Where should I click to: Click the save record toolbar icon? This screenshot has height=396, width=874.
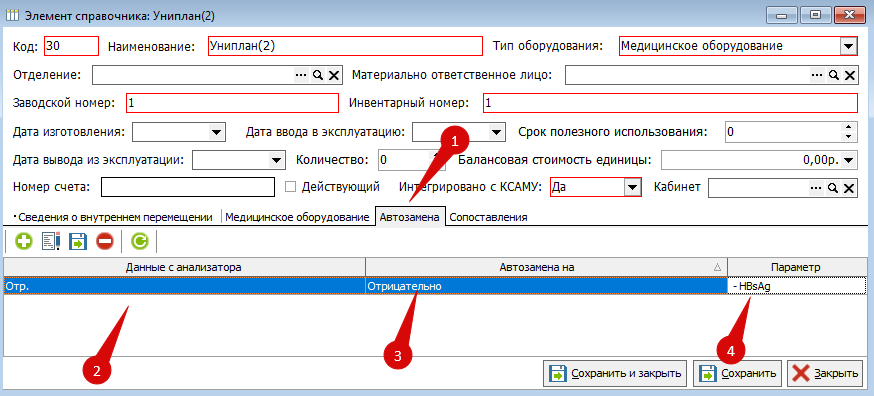pyautogui.click(x=77, y=242)
